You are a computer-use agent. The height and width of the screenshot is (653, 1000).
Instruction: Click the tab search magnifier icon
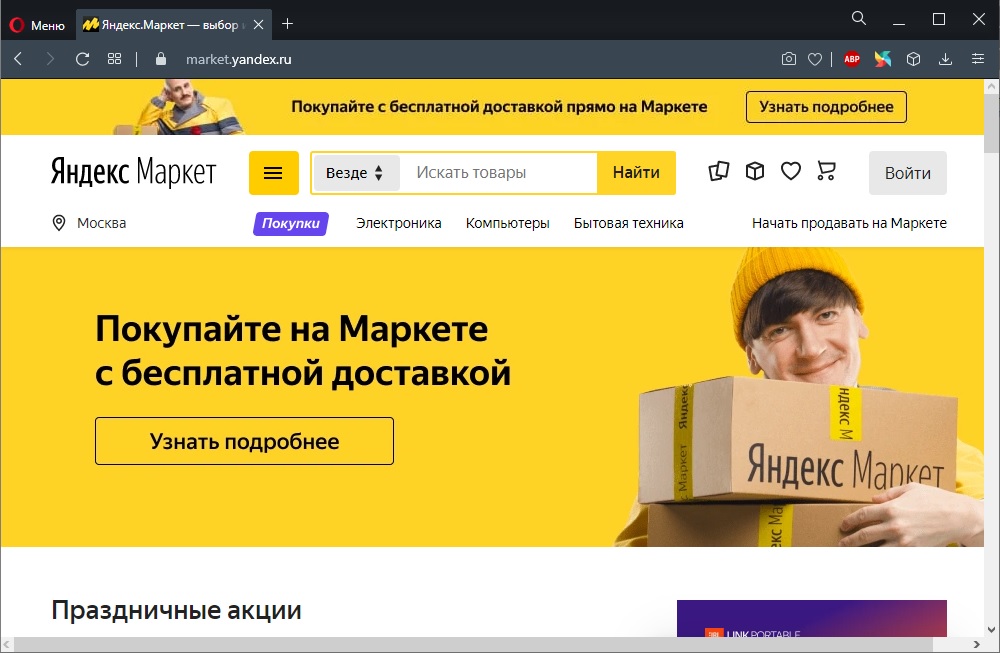tap(859, 18)
